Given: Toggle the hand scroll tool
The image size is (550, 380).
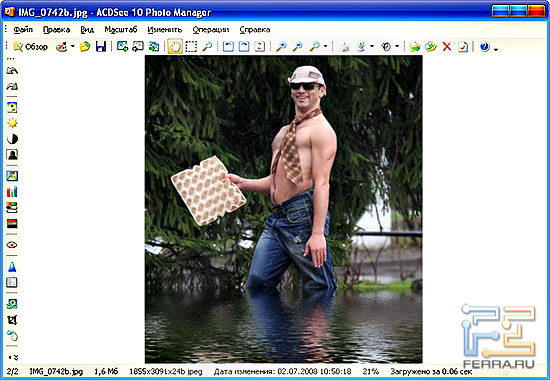Looking at the screenshot, I should (x=175, y=47).
